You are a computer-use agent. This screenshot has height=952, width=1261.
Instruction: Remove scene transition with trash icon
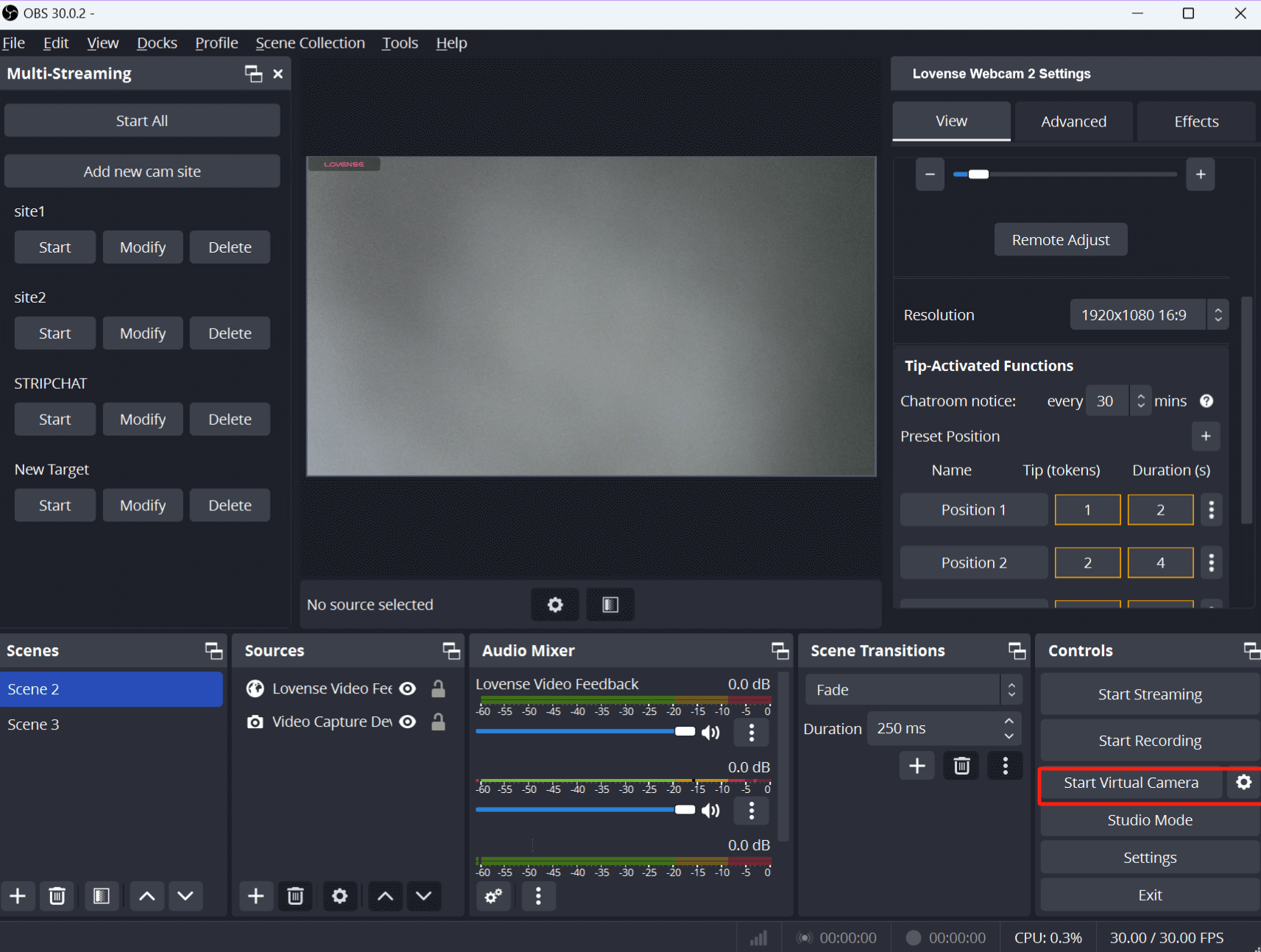961,766
